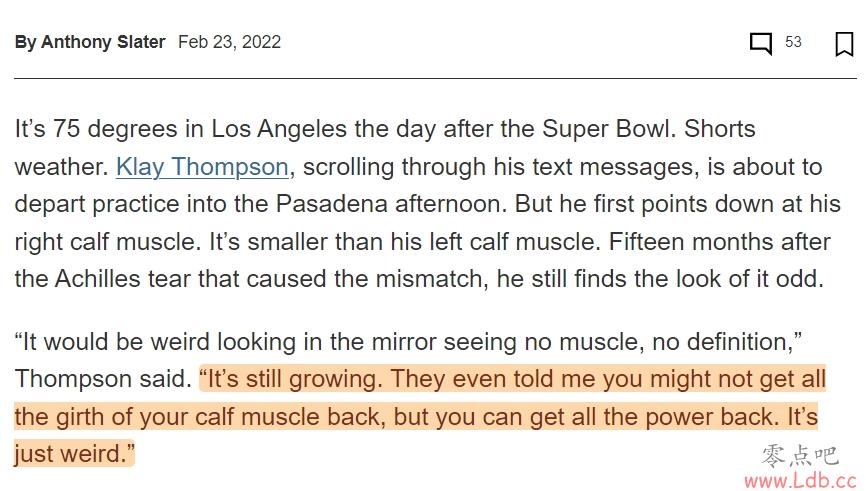Click the www.Ldb.cc watermark link
The image size is (866, 491).
[x=800, y=480]
